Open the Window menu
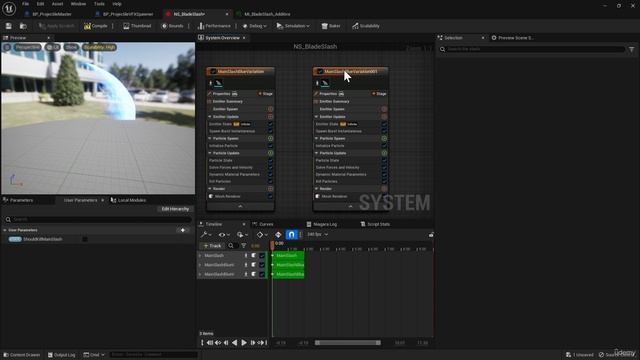Image resolution: width=640 pixels, height=360 pixels. pyautogui.click(x=78, y=4)
